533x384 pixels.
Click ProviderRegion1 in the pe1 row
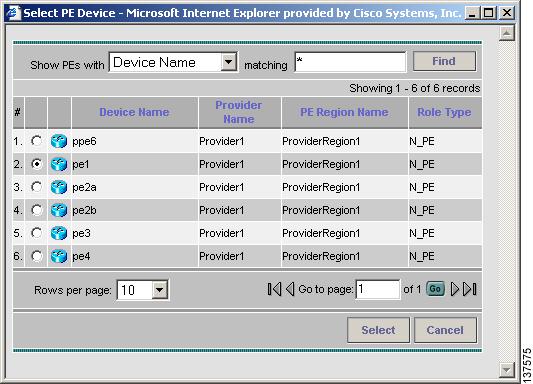click(321, 164)
